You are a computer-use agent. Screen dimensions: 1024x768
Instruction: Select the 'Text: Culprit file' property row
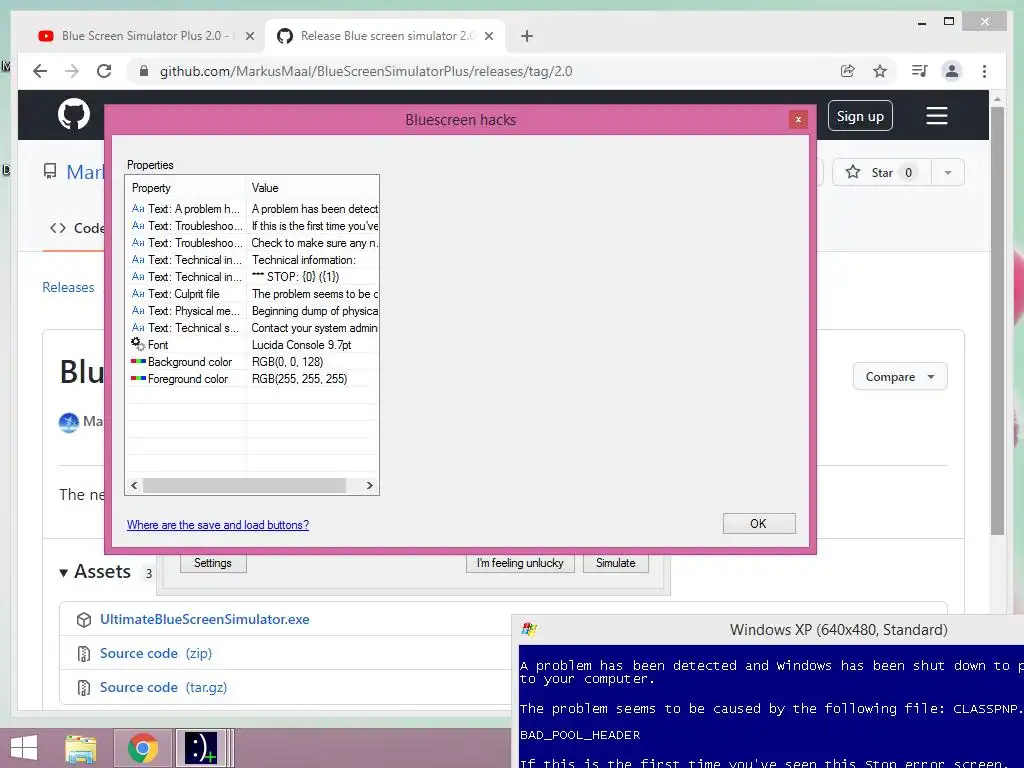pyautogui.click(x=252, y=294)
